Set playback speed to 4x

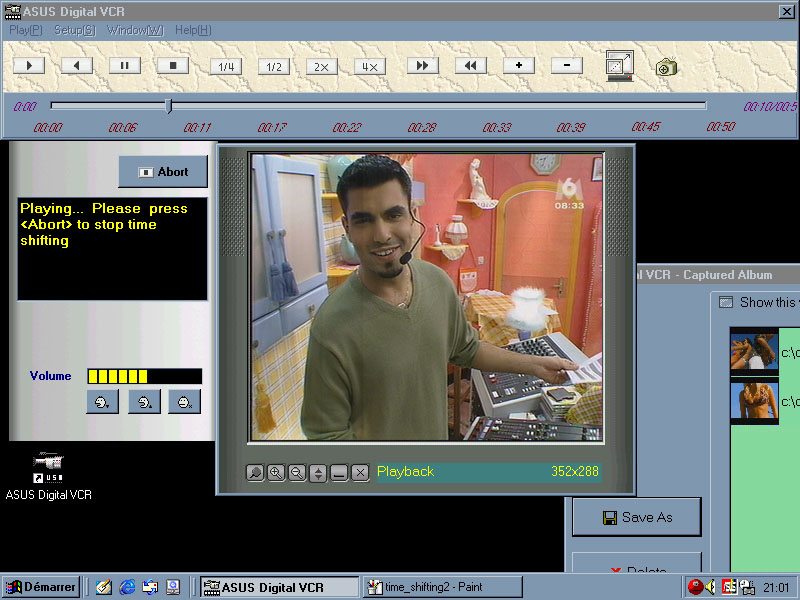click(x=370, y=67)
